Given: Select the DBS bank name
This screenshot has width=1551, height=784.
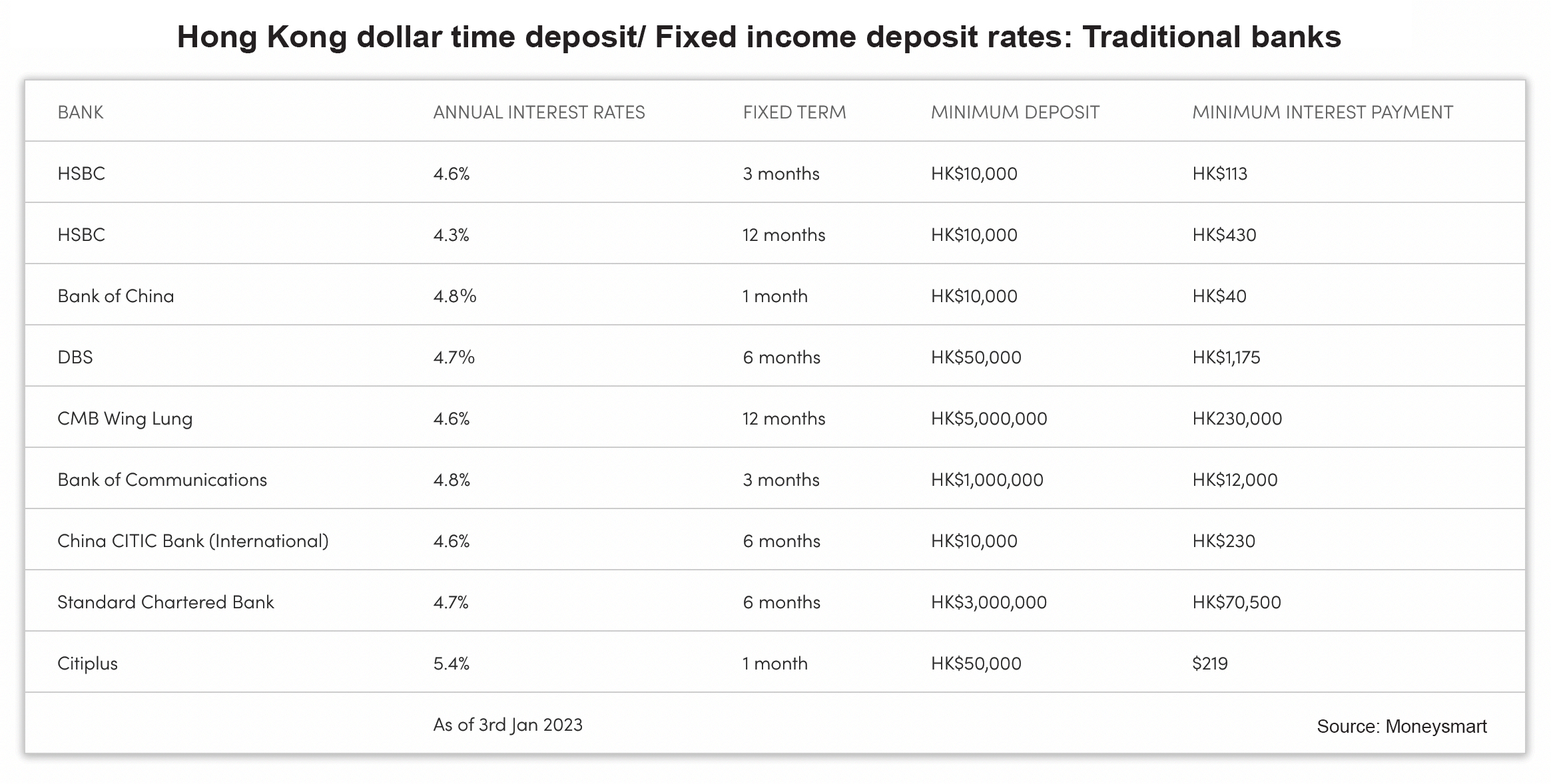Looking at the screenshot, I should (75, 357).
